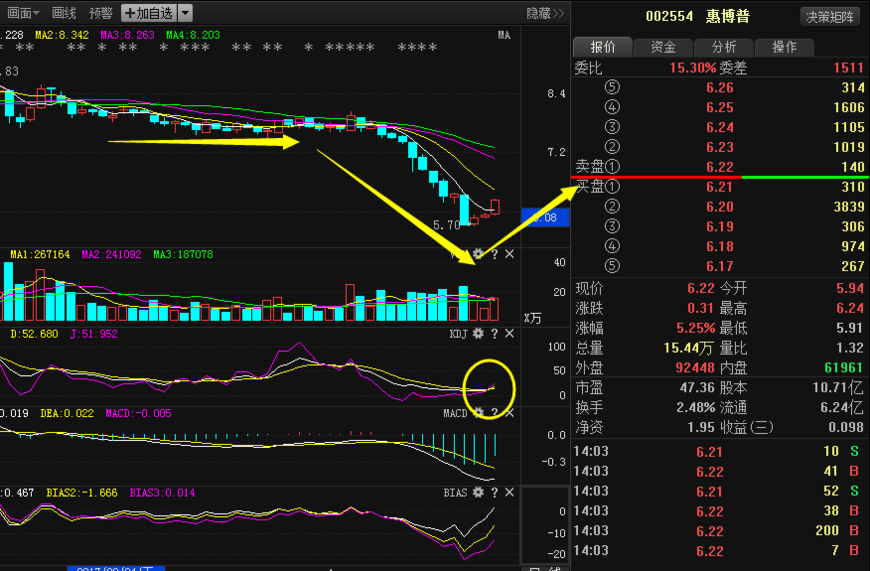Open the 画面 menu
Image resolution: width=870 pixels, height=571 pixels.
(23, 13)
